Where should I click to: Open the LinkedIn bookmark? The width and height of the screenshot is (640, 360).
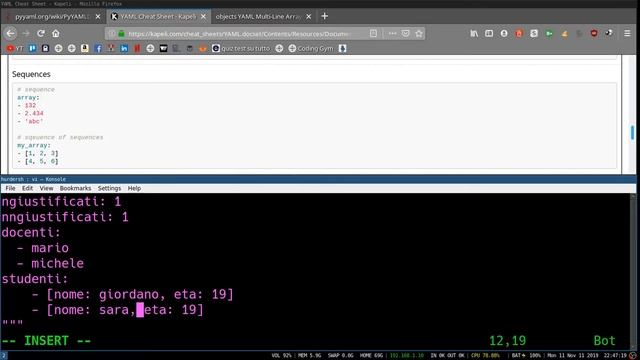[124, 49]
